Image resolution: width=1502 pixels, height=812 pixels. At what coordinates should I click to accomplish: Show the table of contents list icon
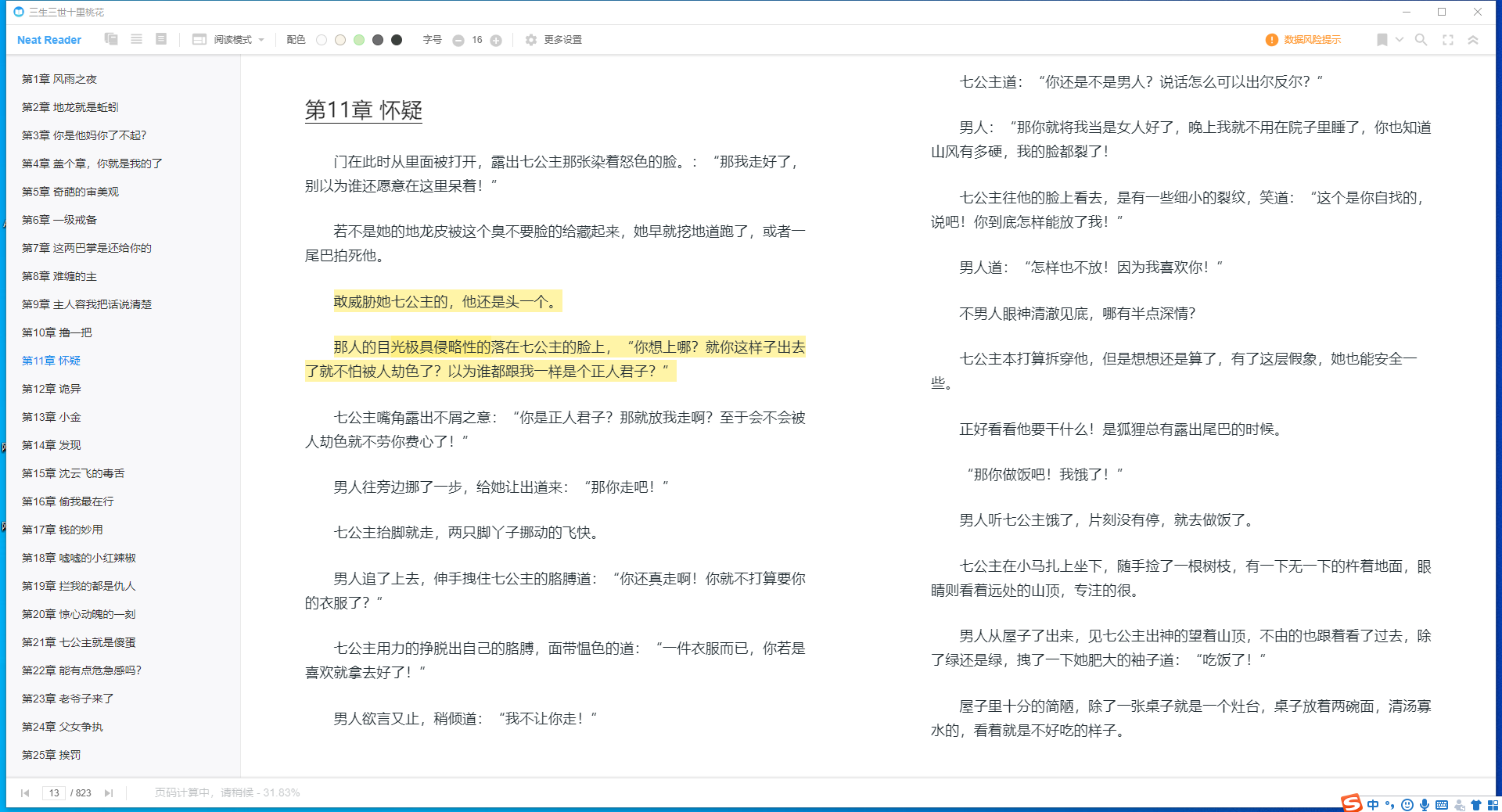tap(136, 39)
